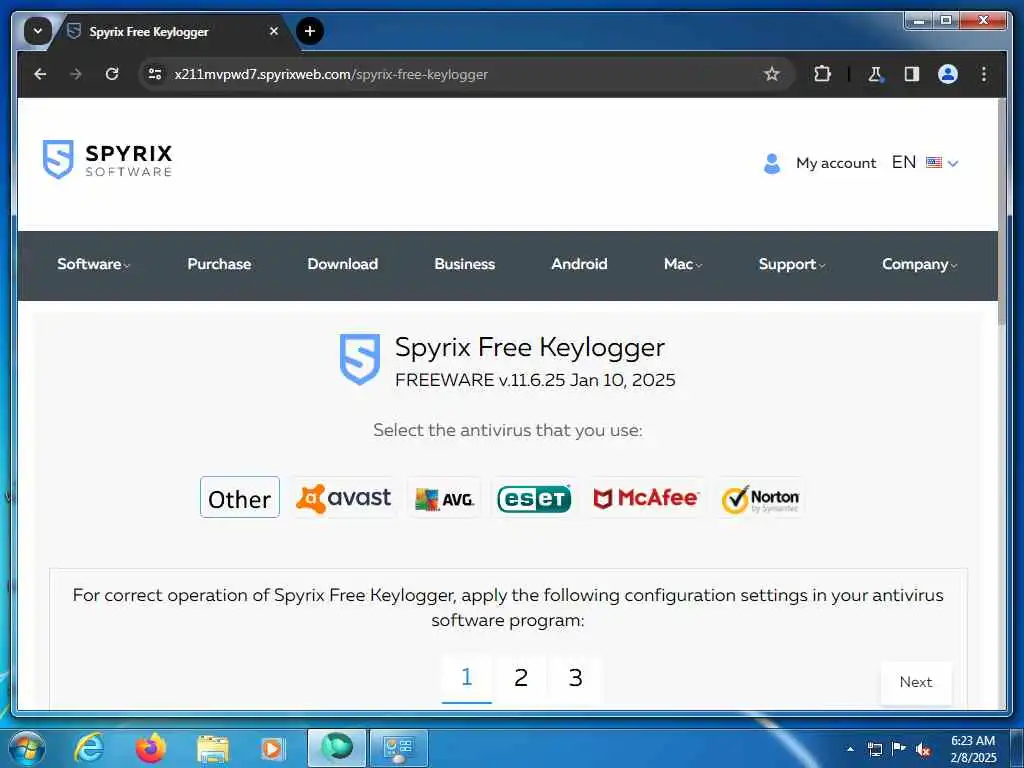Click the page vertical scrollbar thumb

point(1002,210)
